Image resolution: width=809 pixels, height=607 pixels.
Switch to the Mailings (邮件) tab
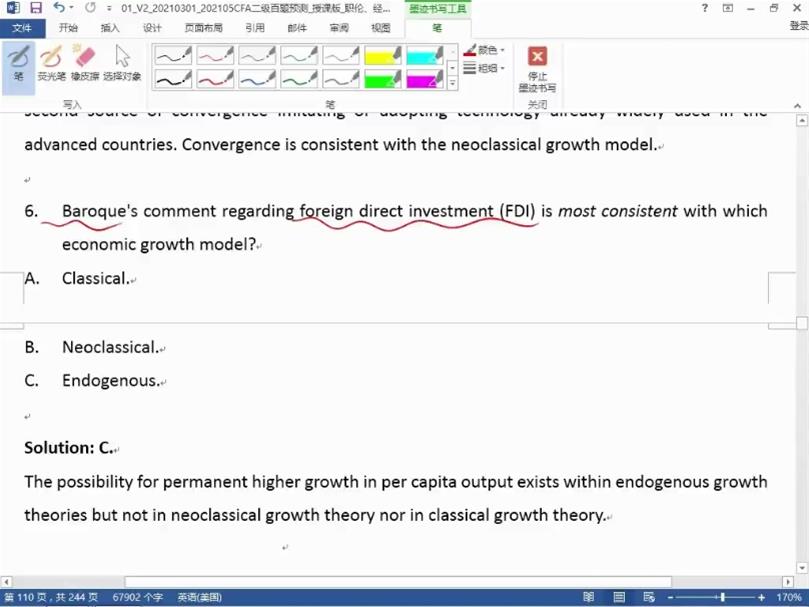coord(297,28)
